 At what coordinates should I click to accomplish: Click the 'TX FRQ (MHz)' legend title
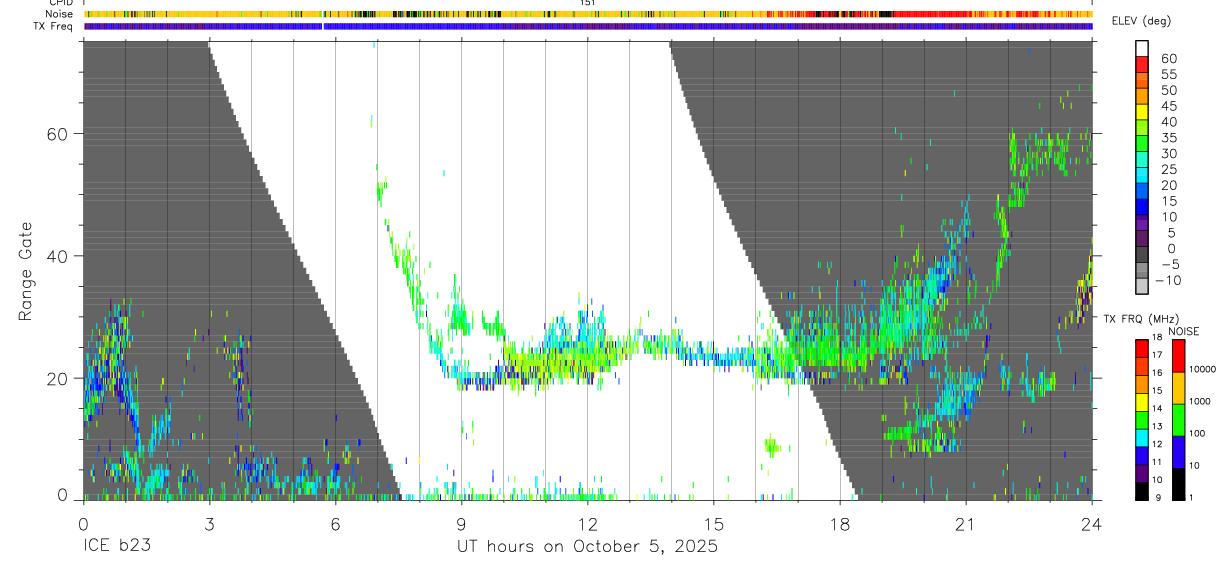[1142, 318]
